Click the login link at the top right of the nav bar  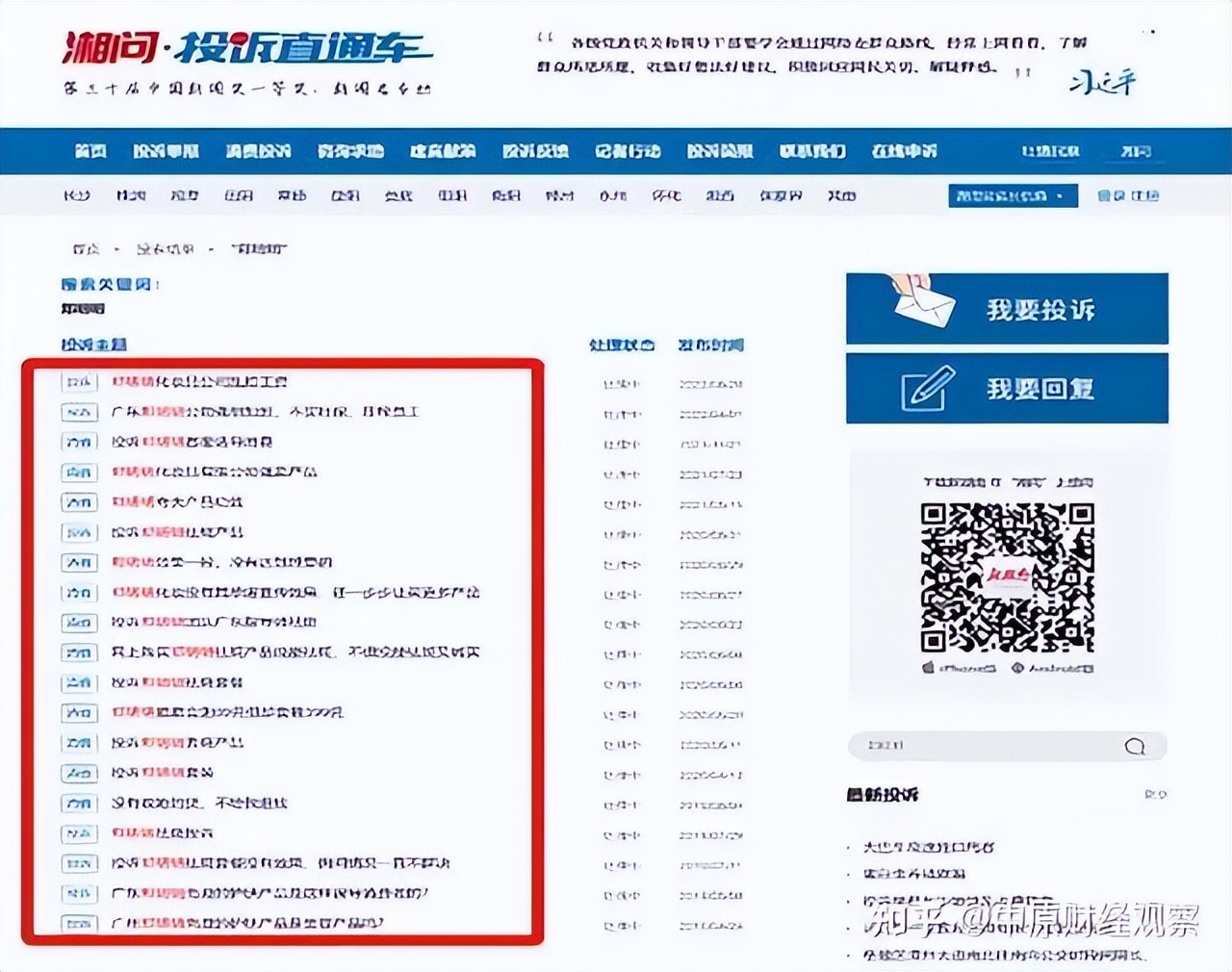[1051, 151]
